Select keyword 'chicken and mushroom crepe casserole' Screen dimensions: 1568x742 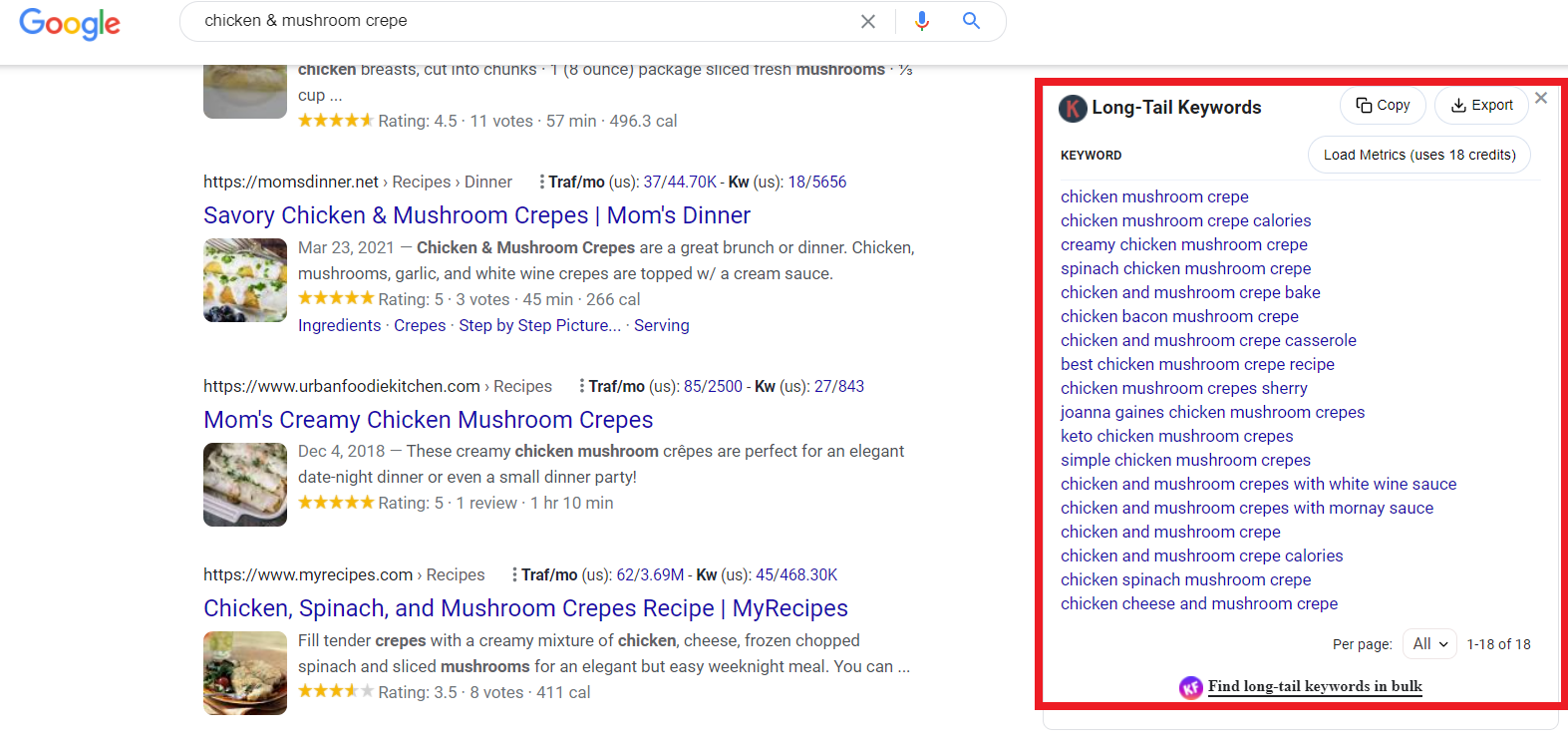coord(1208,340)
